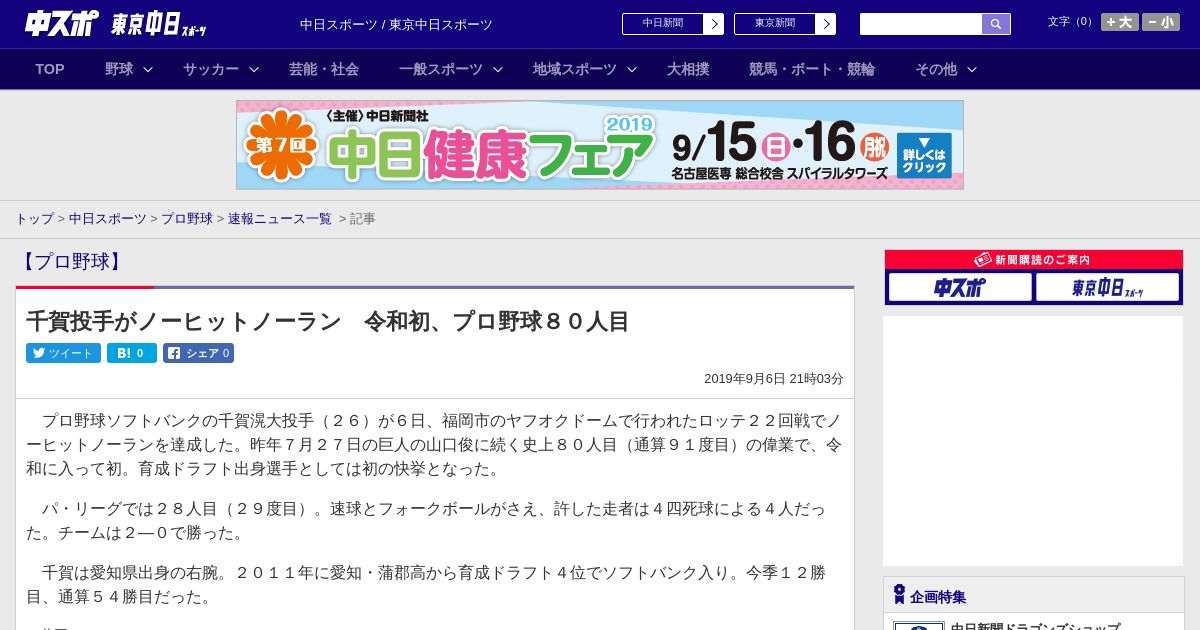Click the 企画特集 ribbon icon
Viewport: 1200px width, 630px height.
pos(899,594)
